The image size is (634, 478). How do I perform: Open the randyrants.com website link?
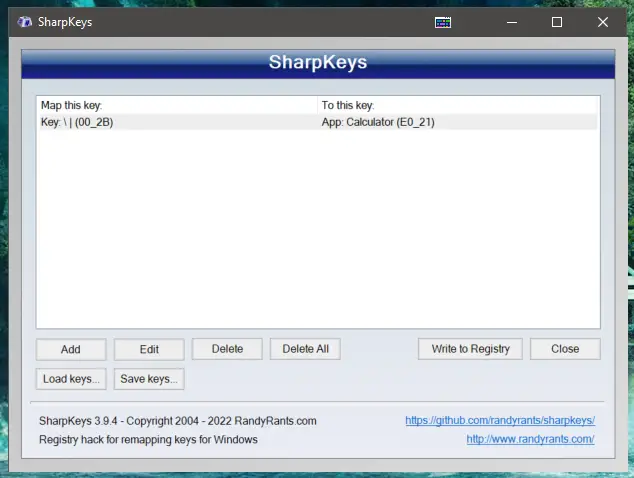click(x=530, y=439)
